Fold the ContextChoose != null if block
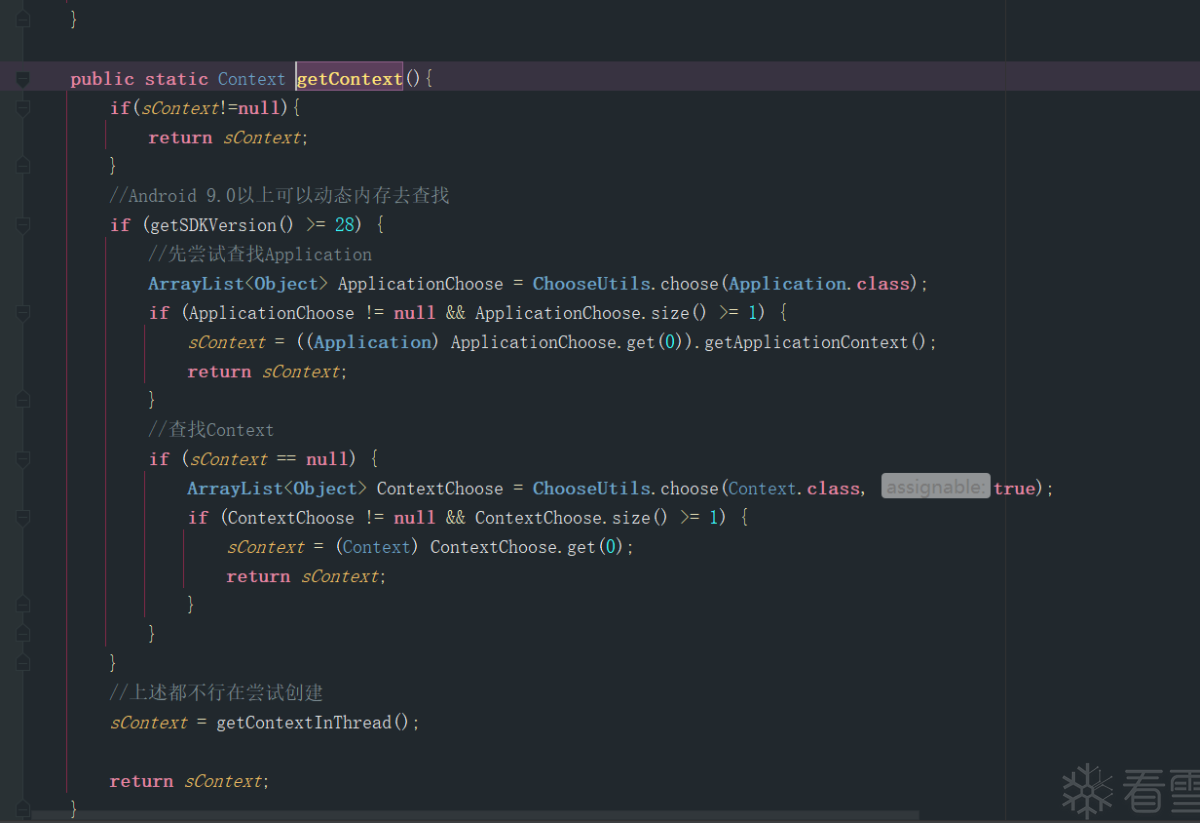Viewport: 1200px width, 823px height. pos(23,518)
